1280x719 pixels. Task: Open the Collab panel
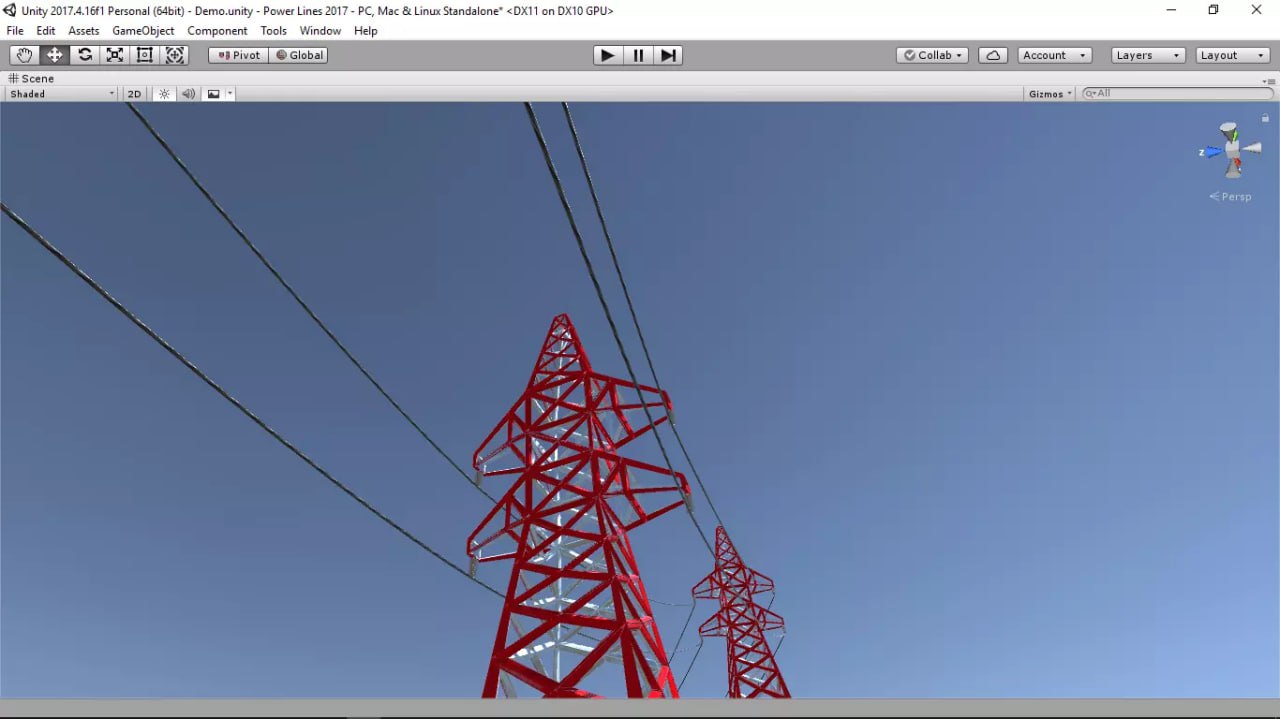pos(930,55)
